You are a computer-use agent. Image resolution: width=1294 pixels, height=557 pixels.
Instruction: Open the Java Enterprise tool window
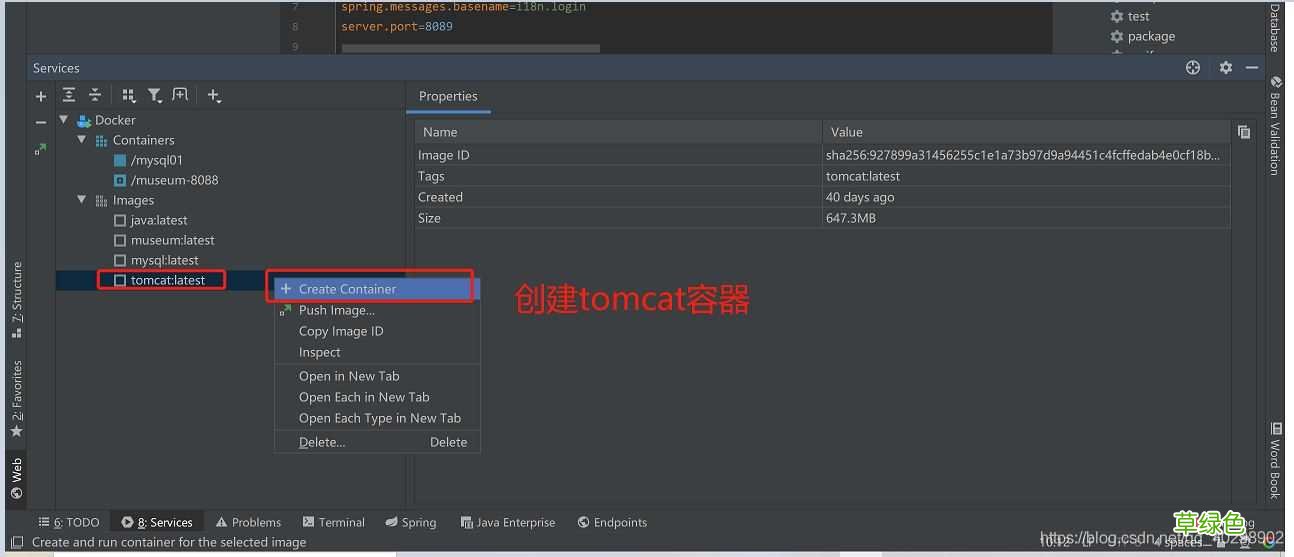pos(508,522)
